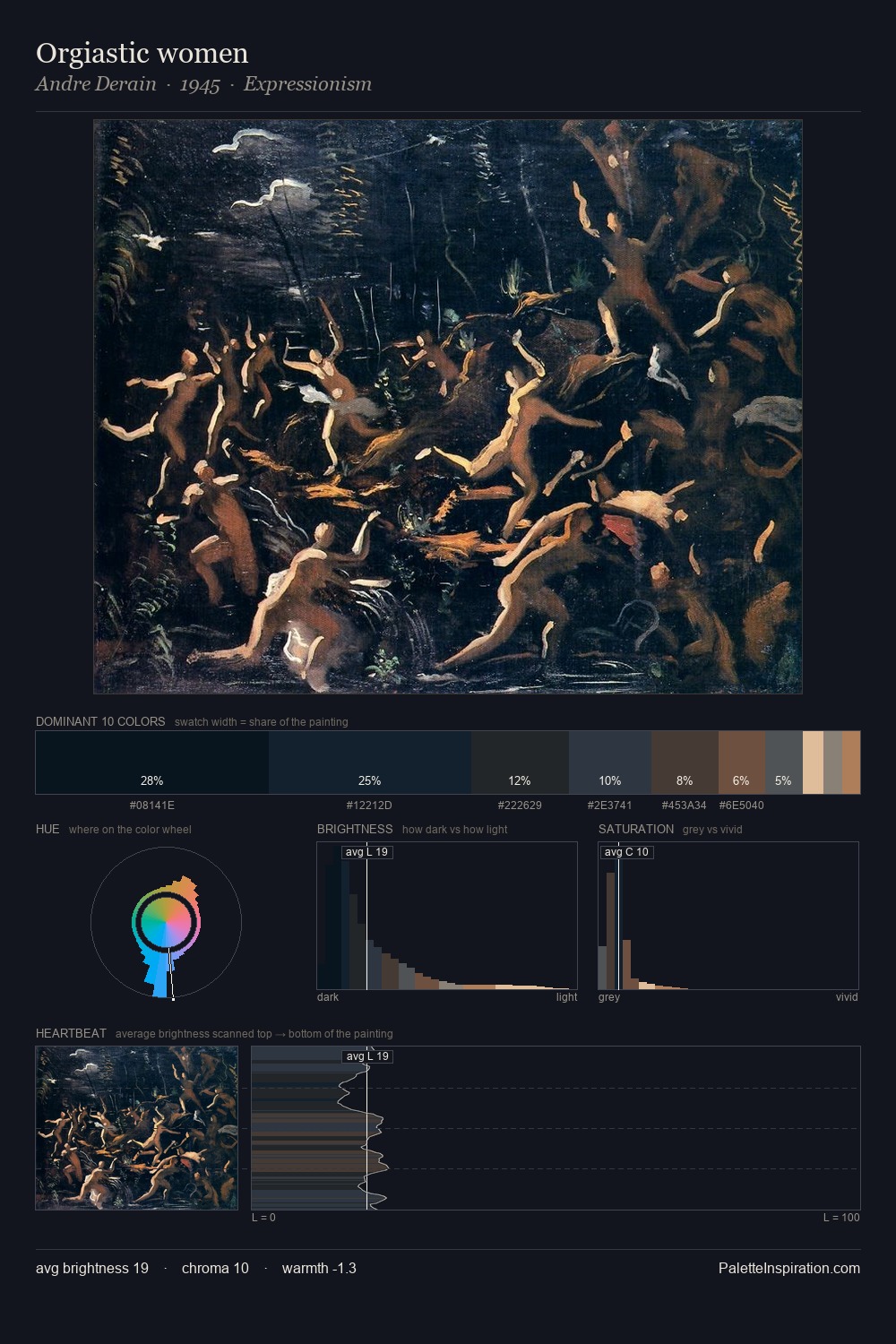Click the brightness histogram chart
The image size is (896, 1344).
point(447,916)
